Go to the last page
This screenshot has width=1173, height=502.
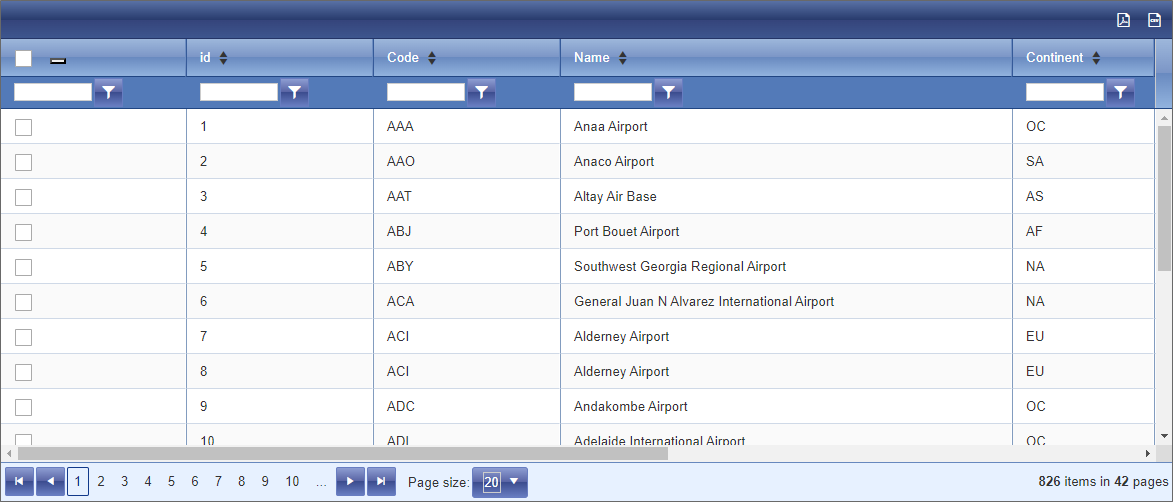click(381, 482)
